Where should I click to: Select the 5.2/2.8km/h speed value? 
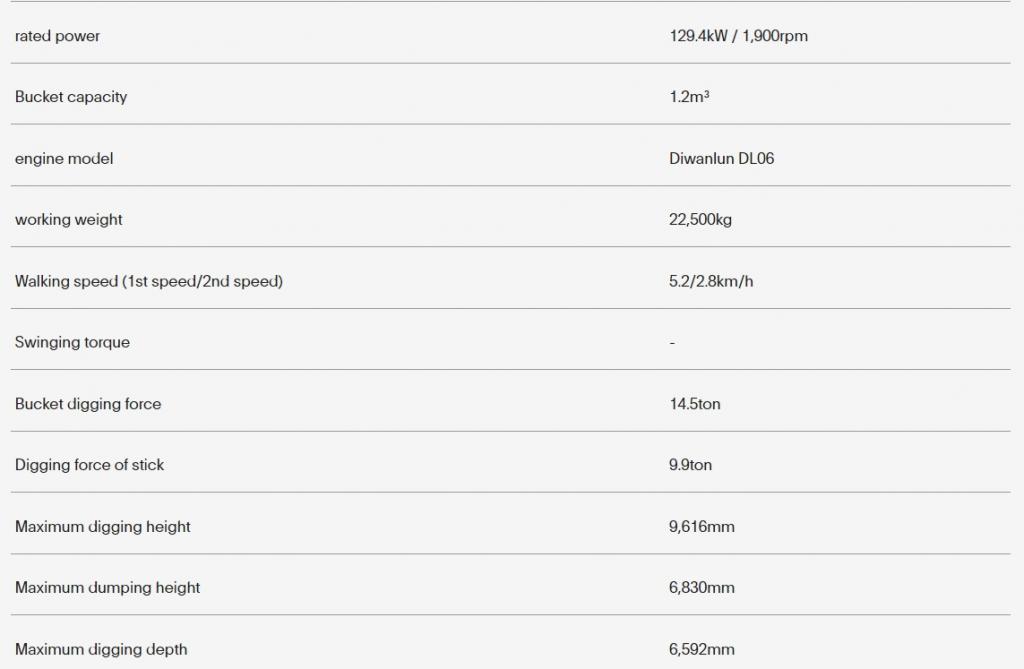click(711, 281)
